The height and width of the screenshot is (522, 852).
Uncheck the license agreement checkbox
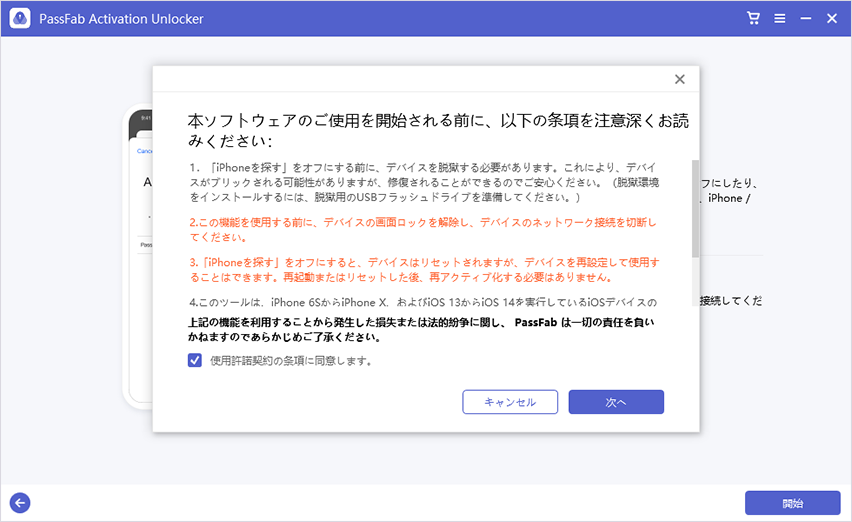click(195, 360)
